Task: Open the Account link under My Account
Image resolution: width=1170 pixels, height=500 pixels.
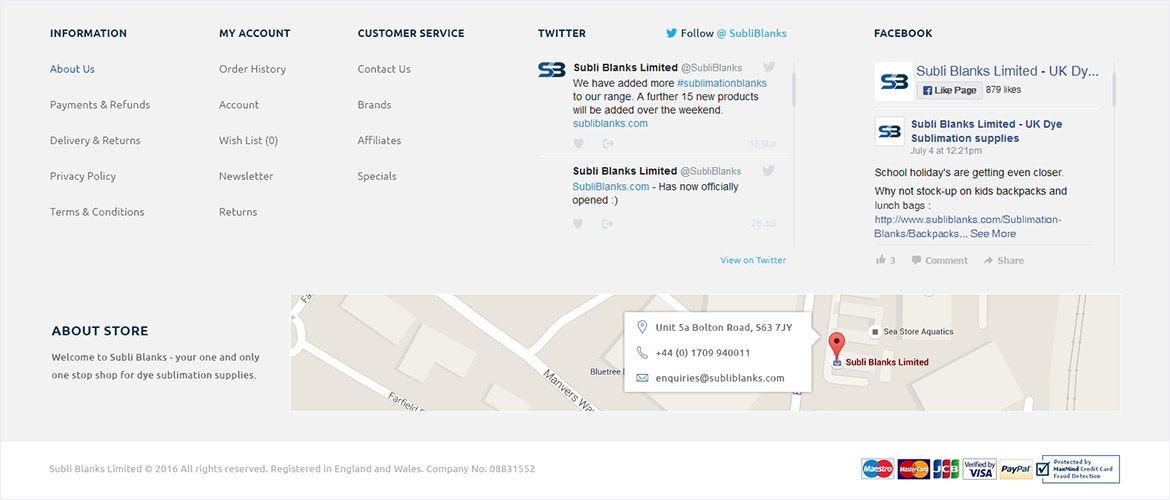Action: tap(239, 104)
